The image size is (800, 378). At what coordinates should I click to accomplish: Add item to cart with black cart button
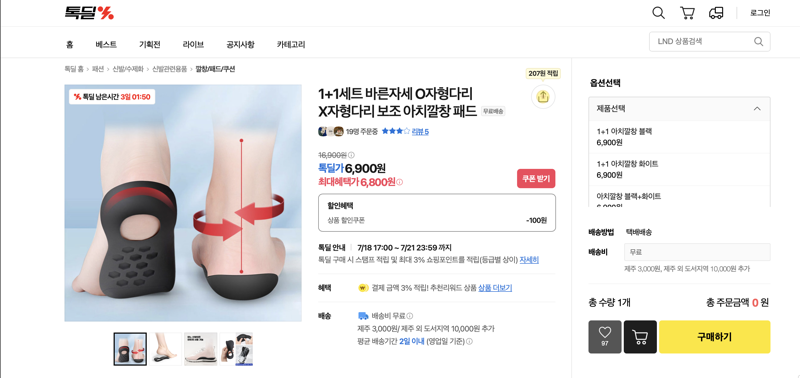[x=640, y=337]
